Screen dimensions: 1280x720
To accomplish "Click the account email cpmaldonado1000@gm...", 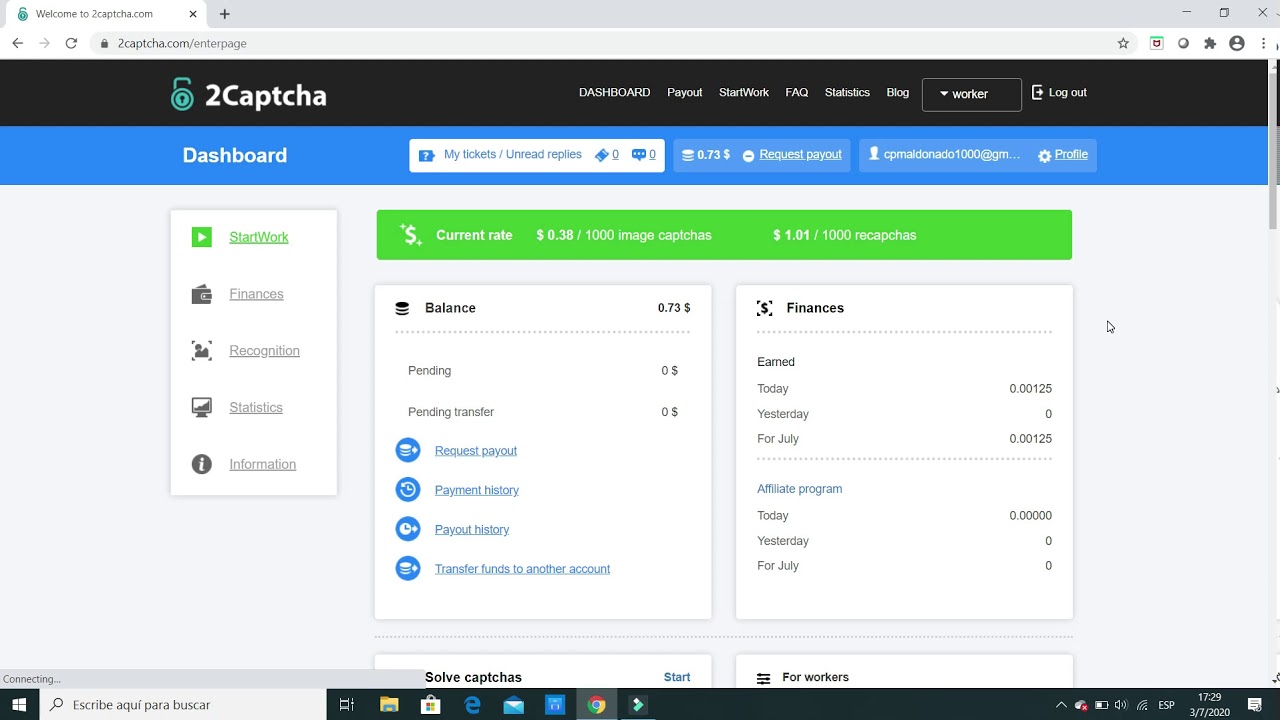I will pyautogui.click(x=952, y=154).
